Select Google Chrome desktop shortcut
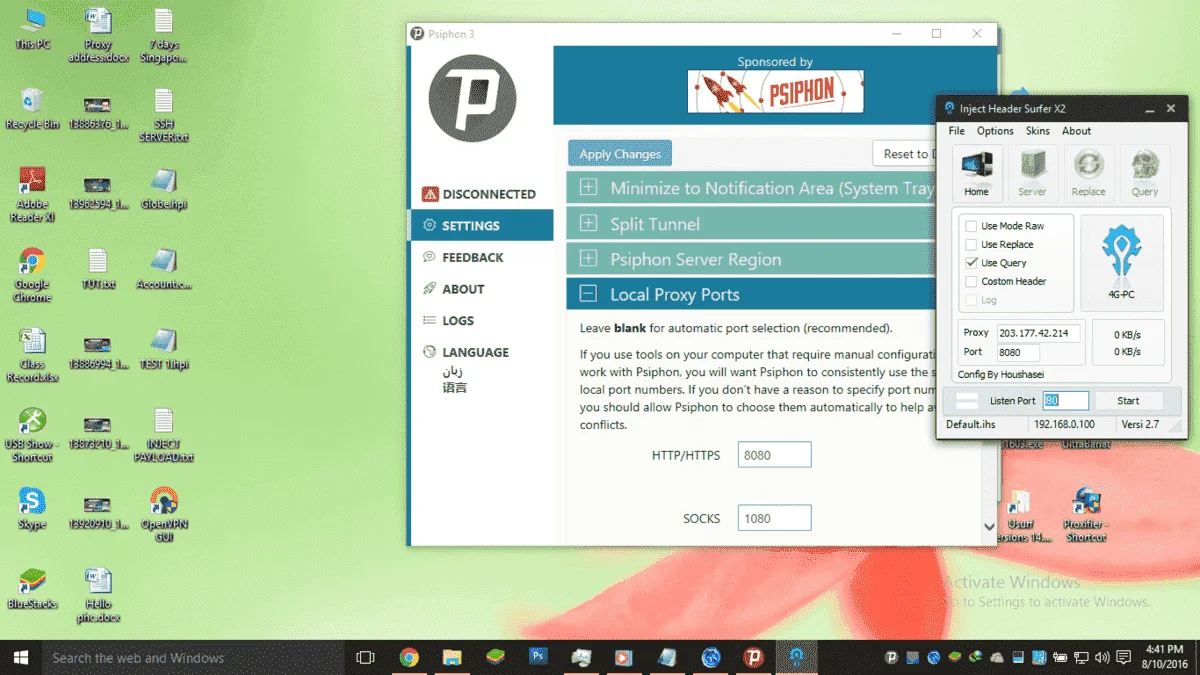The image size is (1200, 675). 32,275
